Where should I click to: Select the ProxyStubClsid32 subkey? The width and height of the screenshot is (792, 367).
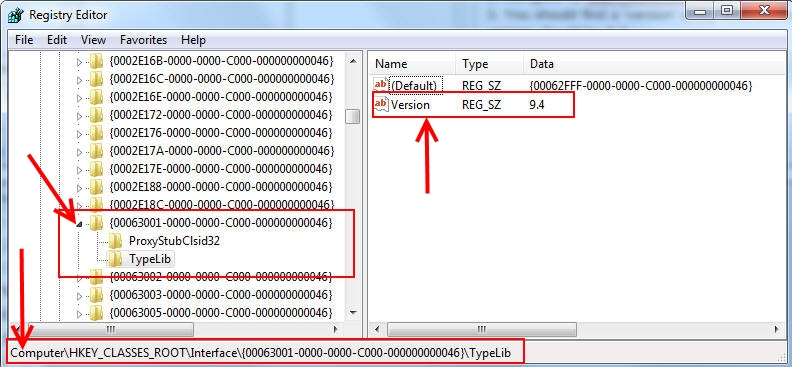pos(174,241)
